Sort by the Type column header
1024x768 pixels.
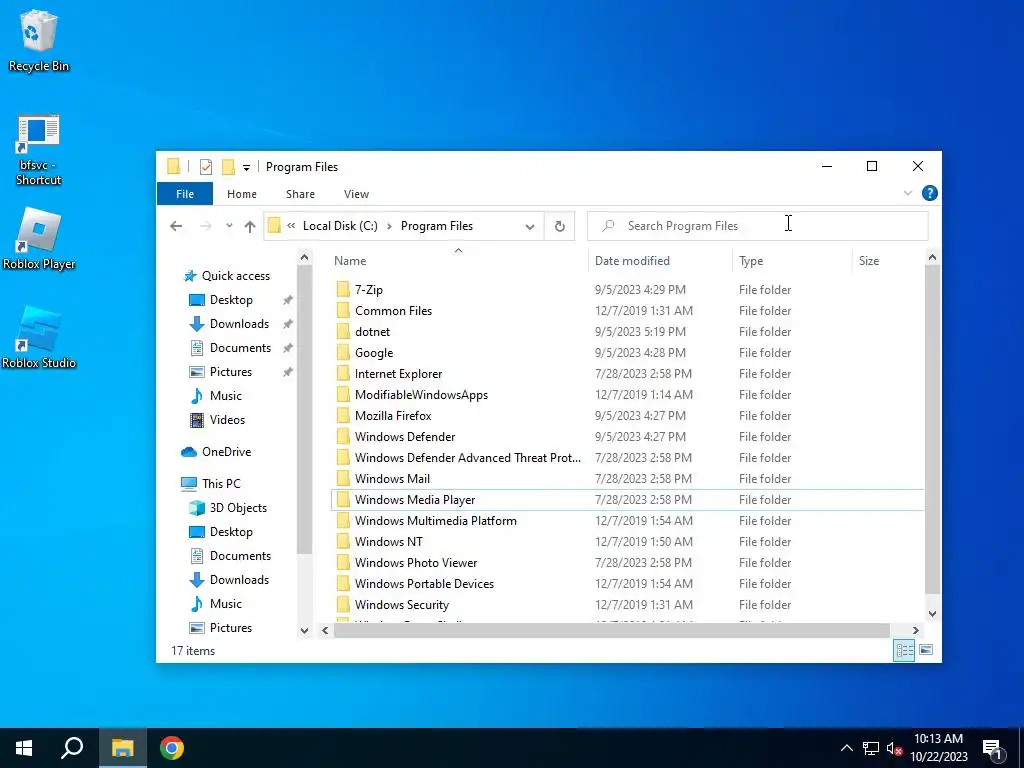751,261
